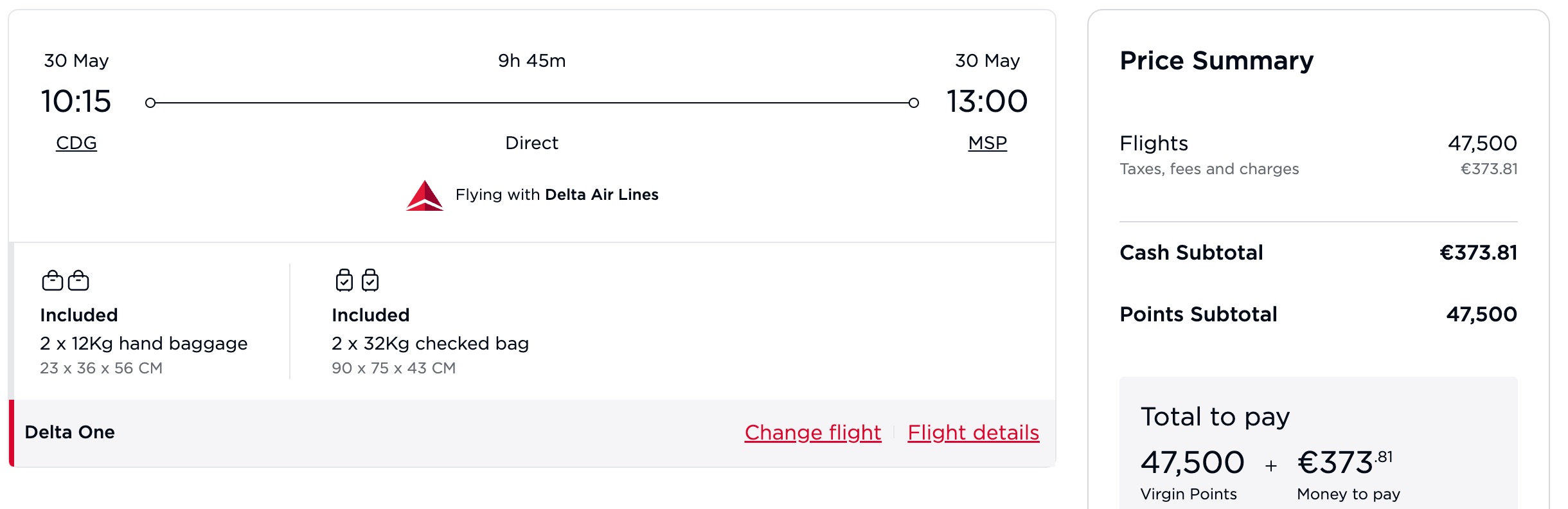This screenshot has width=1568, height=509.
Task: Open the CDG airport details link
Action: click(x=76, y=143)
